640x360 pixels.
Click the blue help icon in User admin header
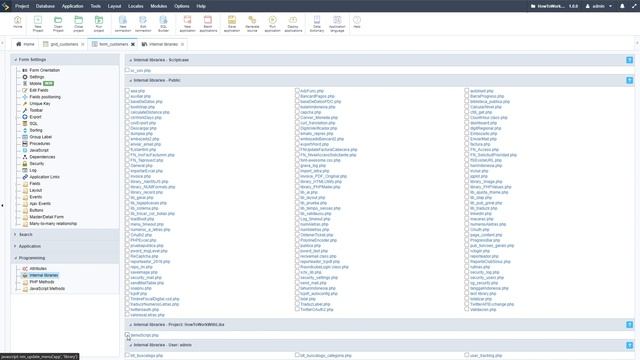coord(629,345)
